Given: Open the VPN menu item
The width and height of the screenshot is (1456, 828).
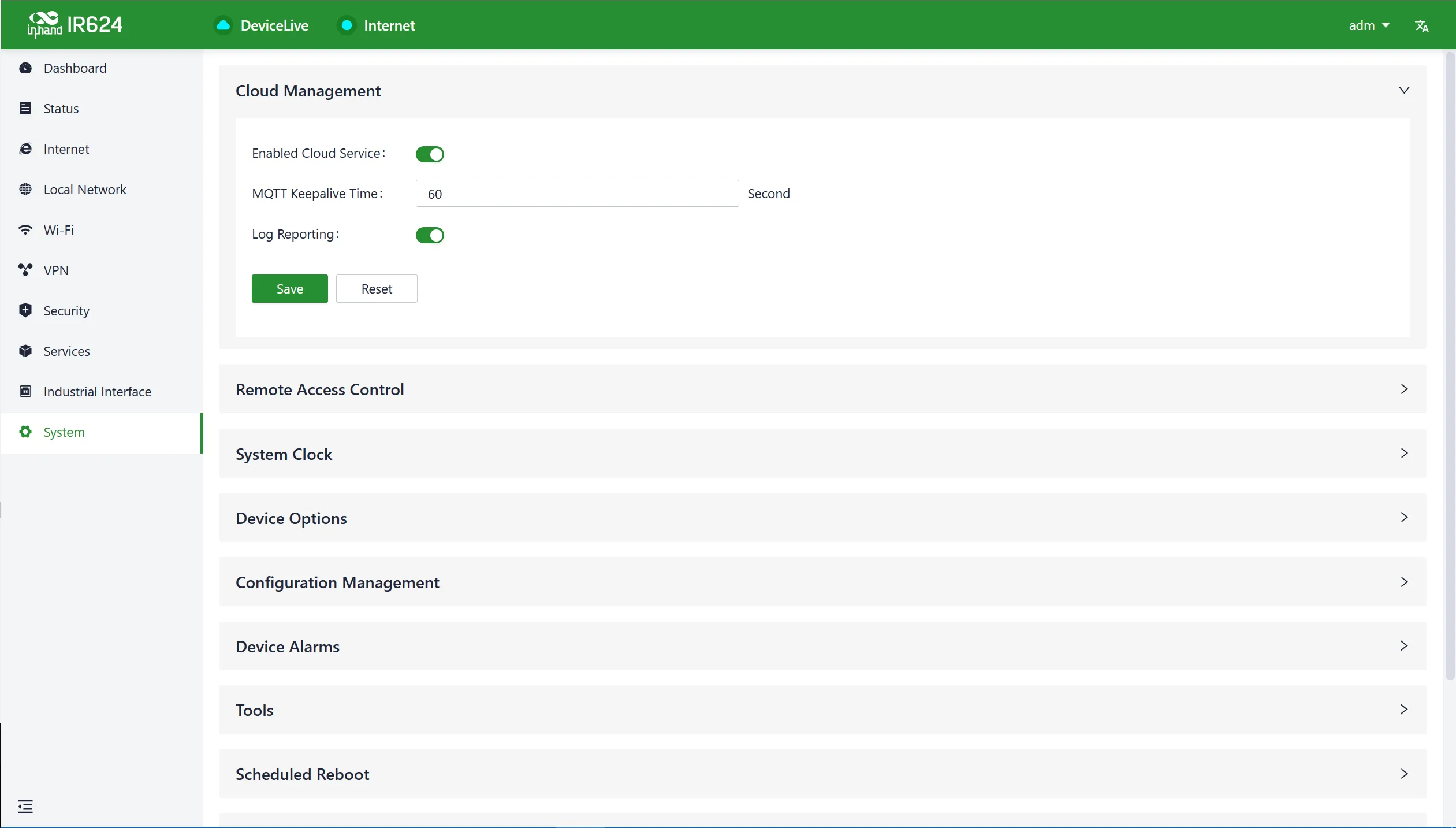Looking at the screenshot, I should click(102, 270).
